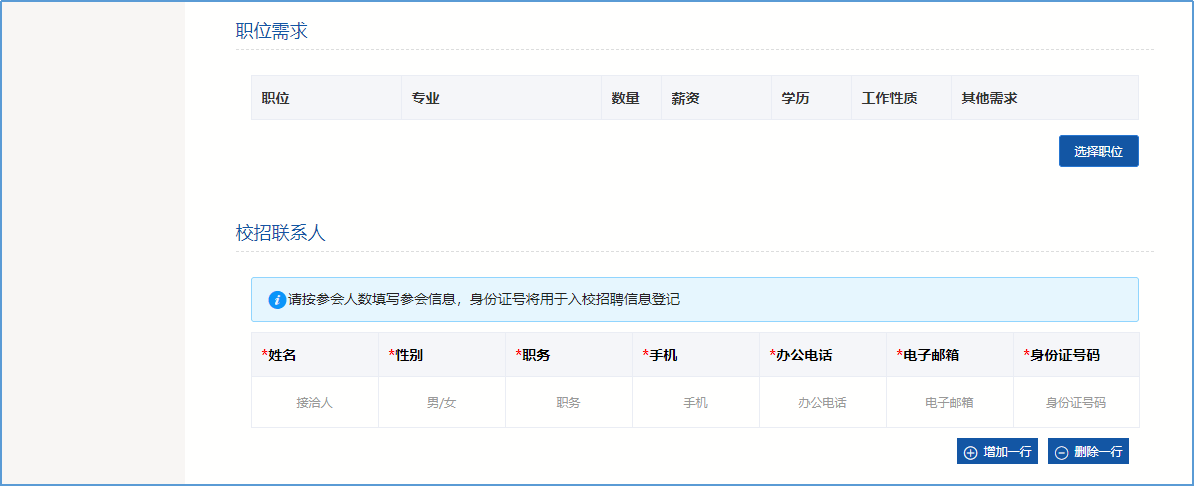Viewport: 1194px width, 486px height.
Task: Focus the 接洽人 name input field
Action: (x=314, y=402)
